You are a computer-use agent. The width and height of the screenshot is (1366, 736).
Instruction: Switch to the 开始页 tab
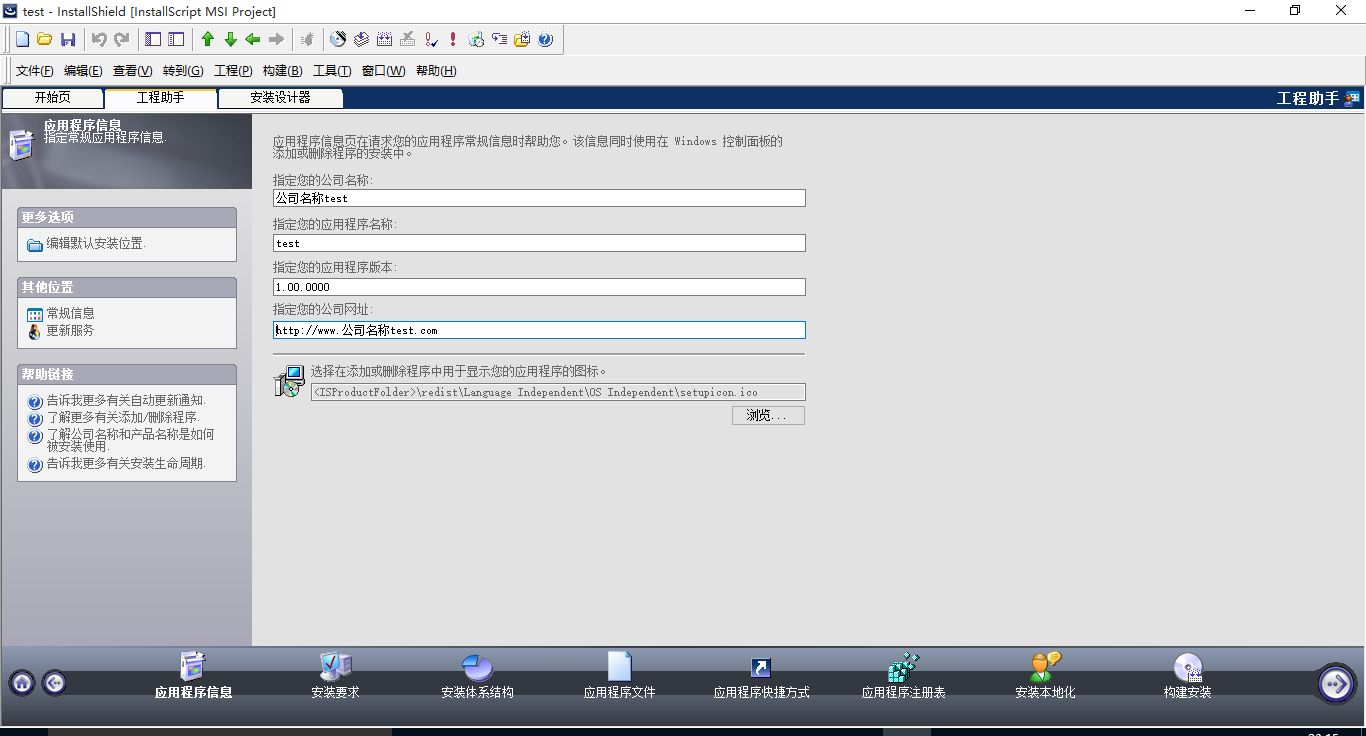point(52,98)
